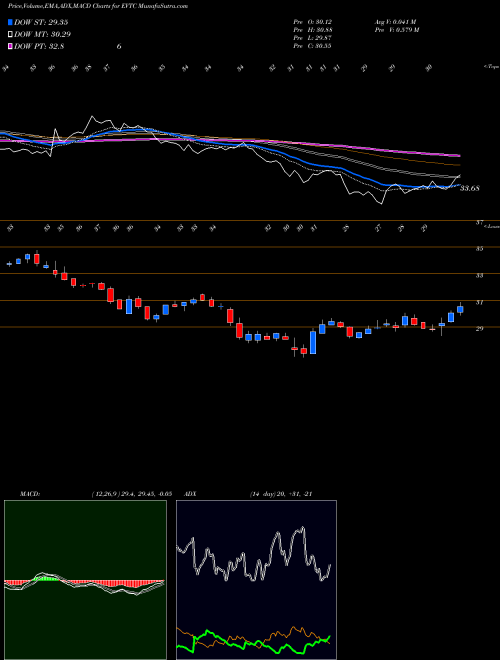Click the 'Pre O: 30.12' open value
The image size is (500, 660).
point(313,21)
